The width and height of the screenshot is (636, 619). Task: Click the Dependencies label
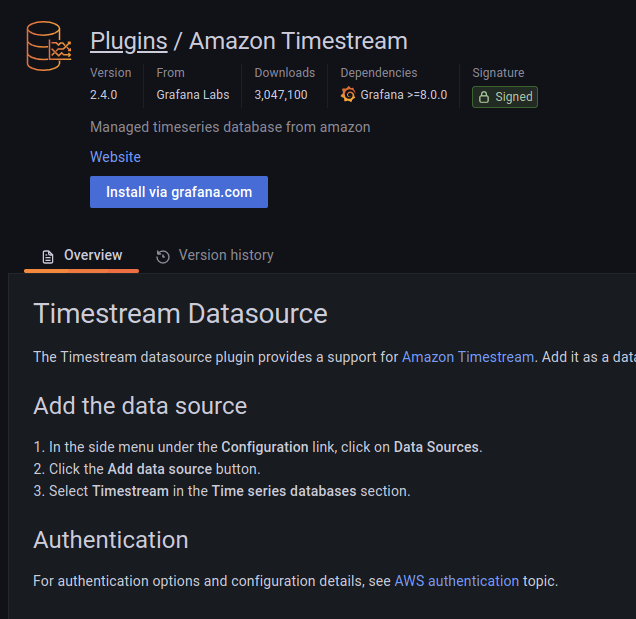[378, 73]
